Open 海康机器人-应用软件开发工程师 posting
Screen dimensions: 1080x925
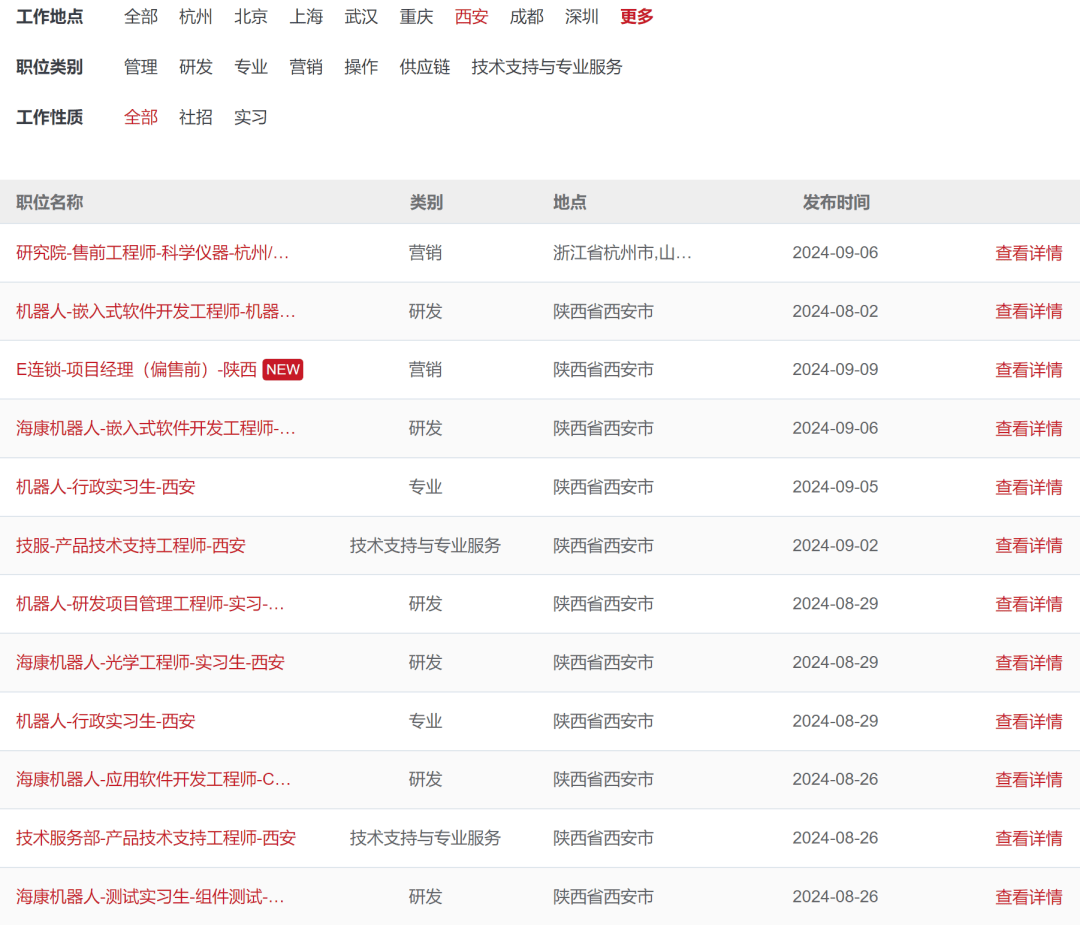tap(154, 780)
